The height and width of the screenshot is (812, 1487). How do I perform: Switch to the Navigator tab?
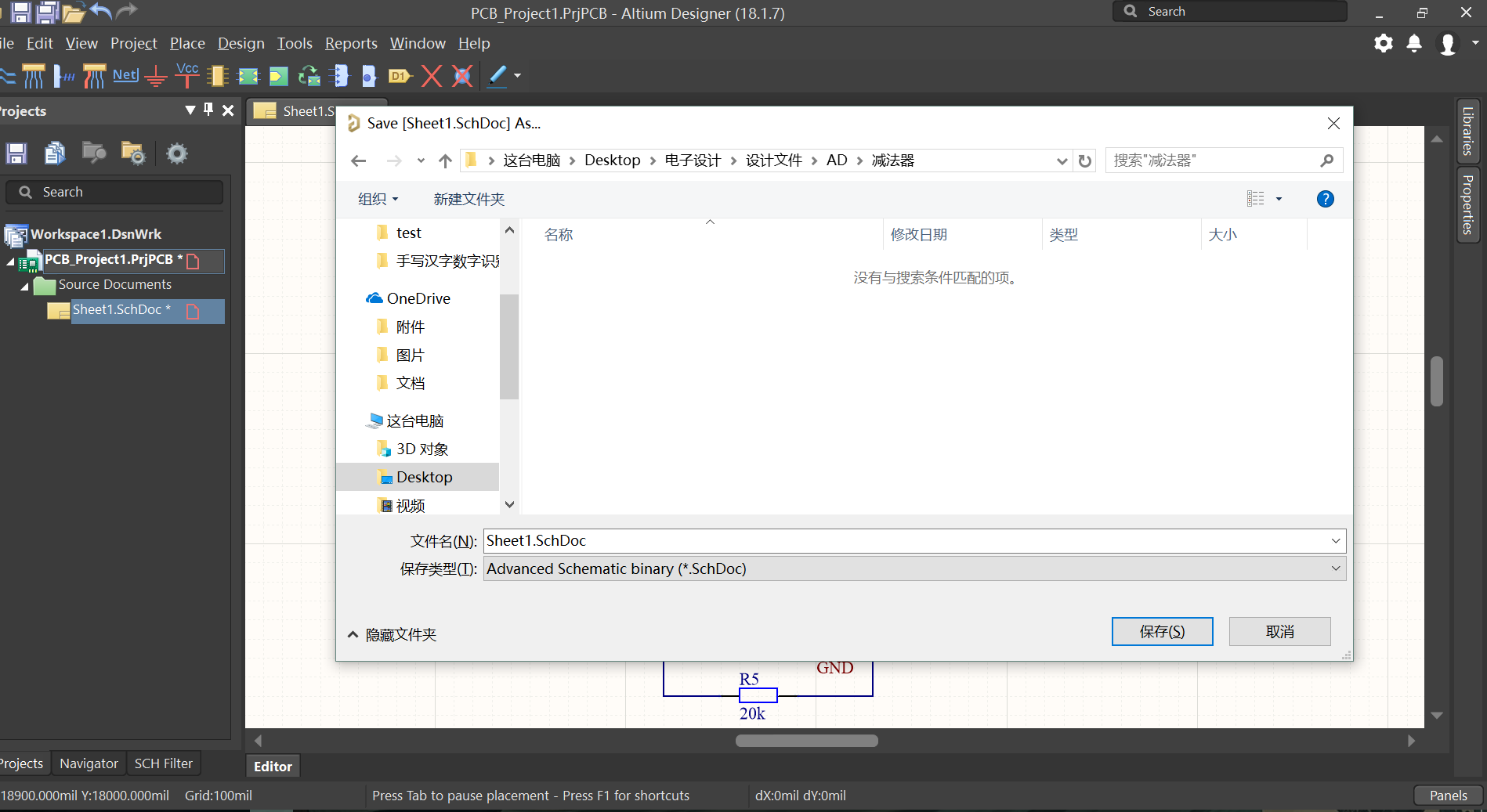tap(88, 763)
